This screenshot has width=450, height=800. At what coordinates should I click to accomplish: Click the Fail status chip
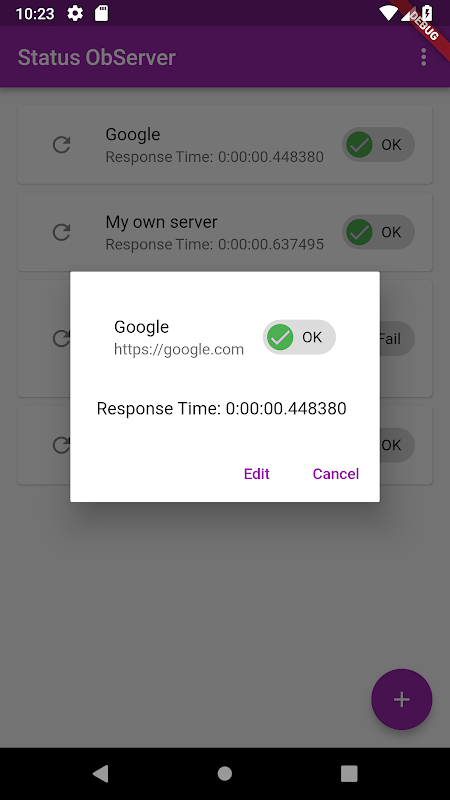pos(396,339)
